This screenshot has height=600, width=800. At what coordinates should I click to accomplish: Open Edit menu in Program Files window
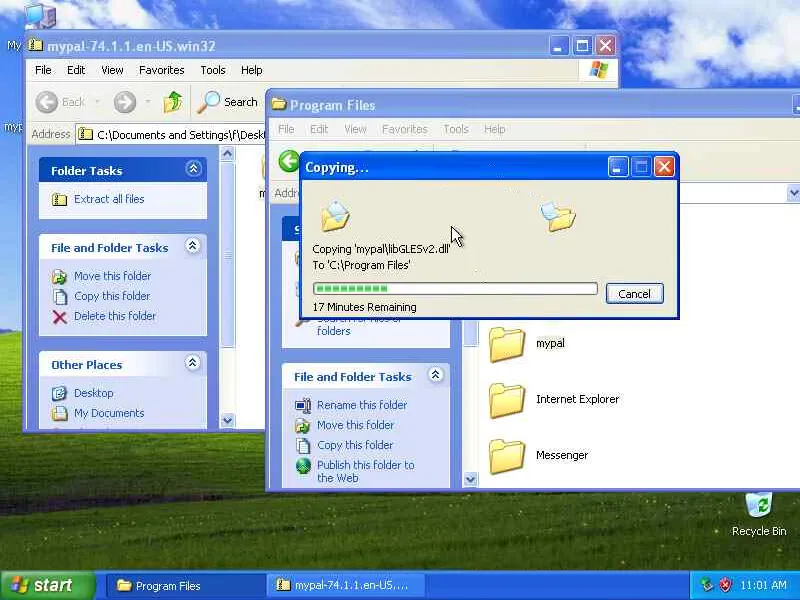point(319,129)
